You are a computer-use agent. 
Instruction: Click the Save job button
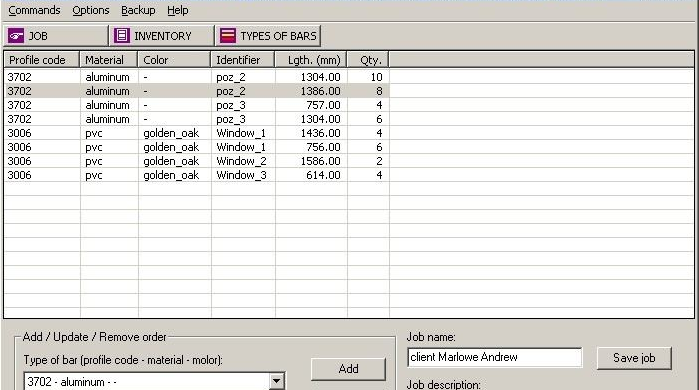pos(634,358)
